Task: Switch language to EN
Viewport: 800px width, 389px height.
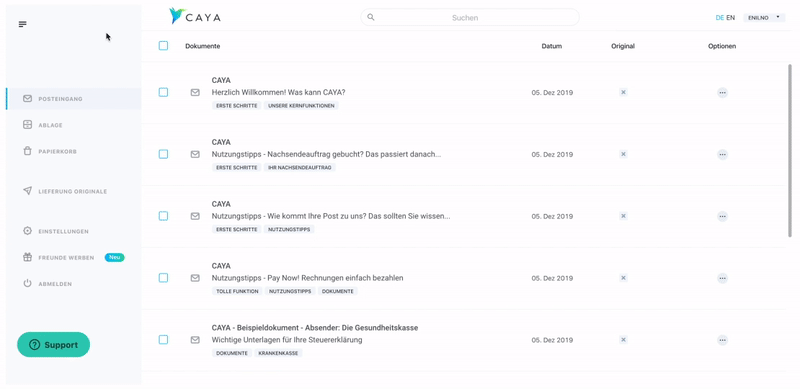Action: coord(731,17)
